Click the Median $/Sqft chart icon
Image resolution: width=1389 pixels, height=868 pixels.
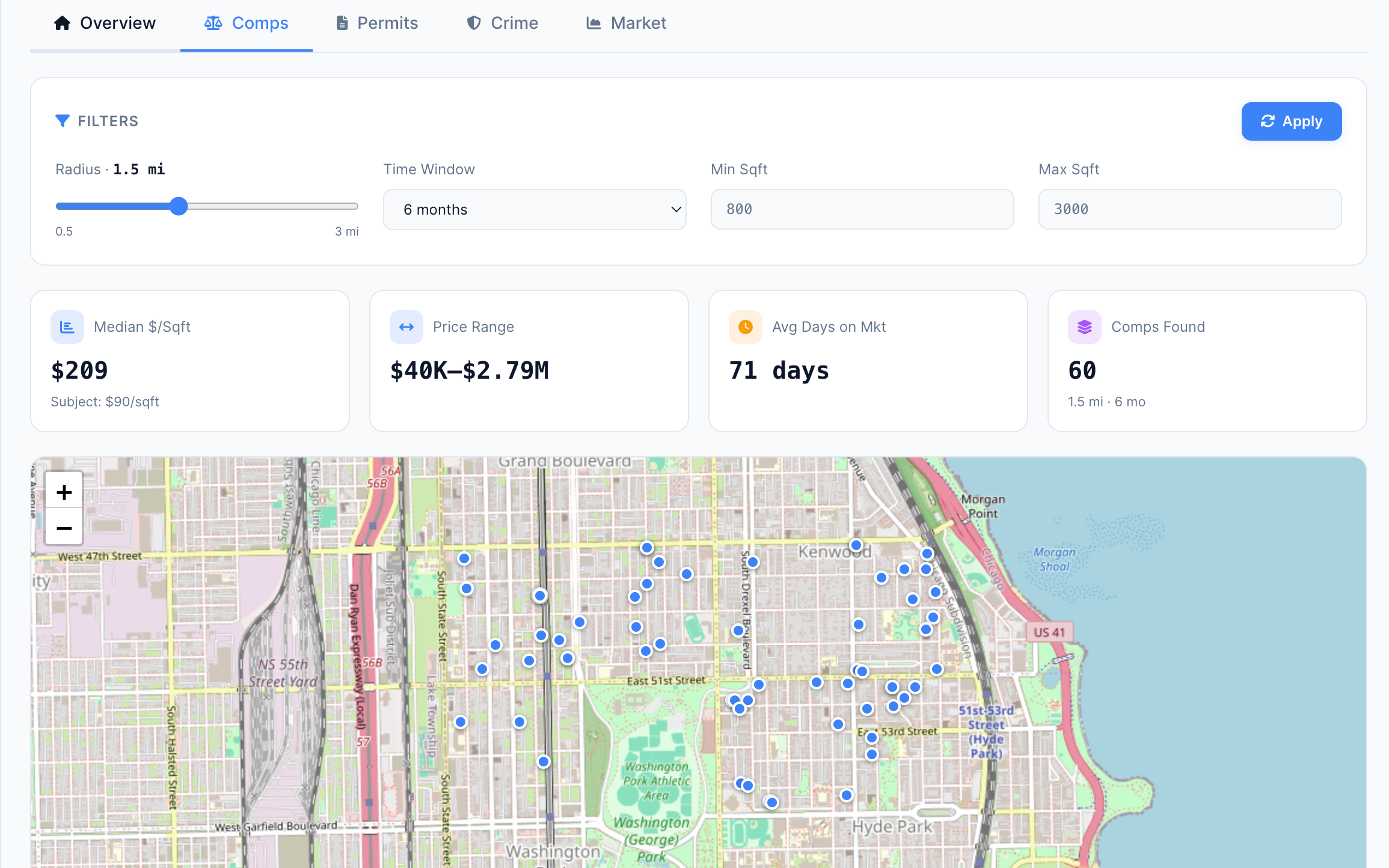pyautogui.click(x=67, y=327)
